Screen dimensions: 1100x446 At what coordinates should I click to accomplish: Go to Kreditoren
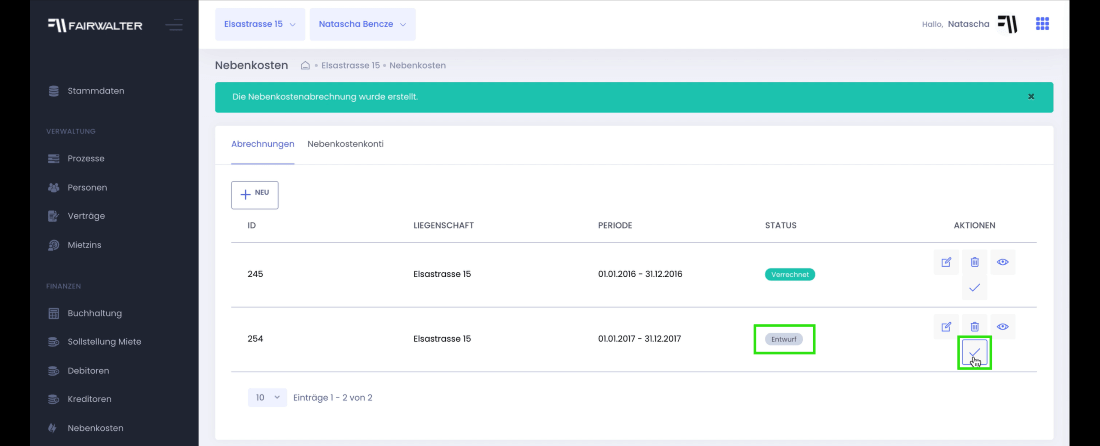89,399
